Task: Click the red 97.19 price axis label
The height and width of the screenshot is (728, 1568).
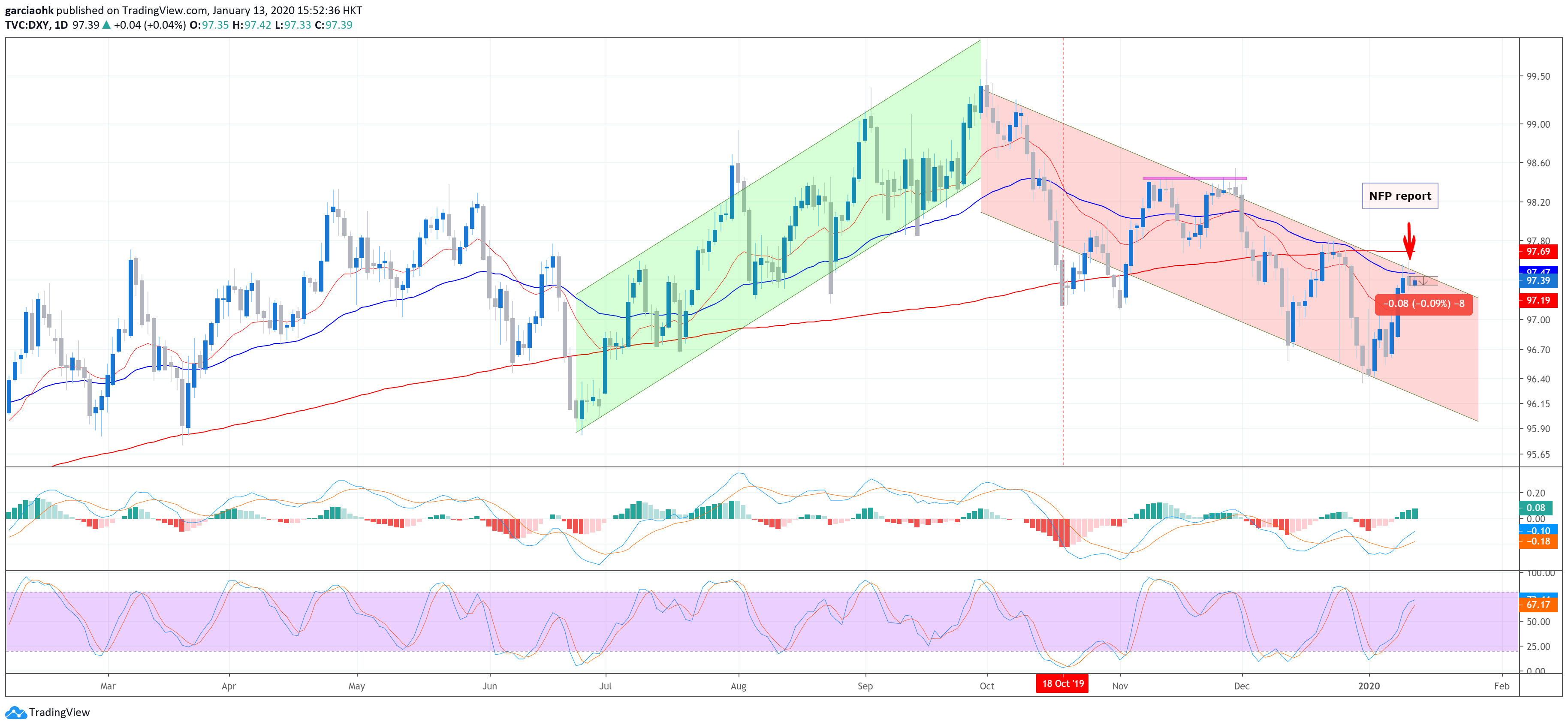Action: (x=1538, y=300)
